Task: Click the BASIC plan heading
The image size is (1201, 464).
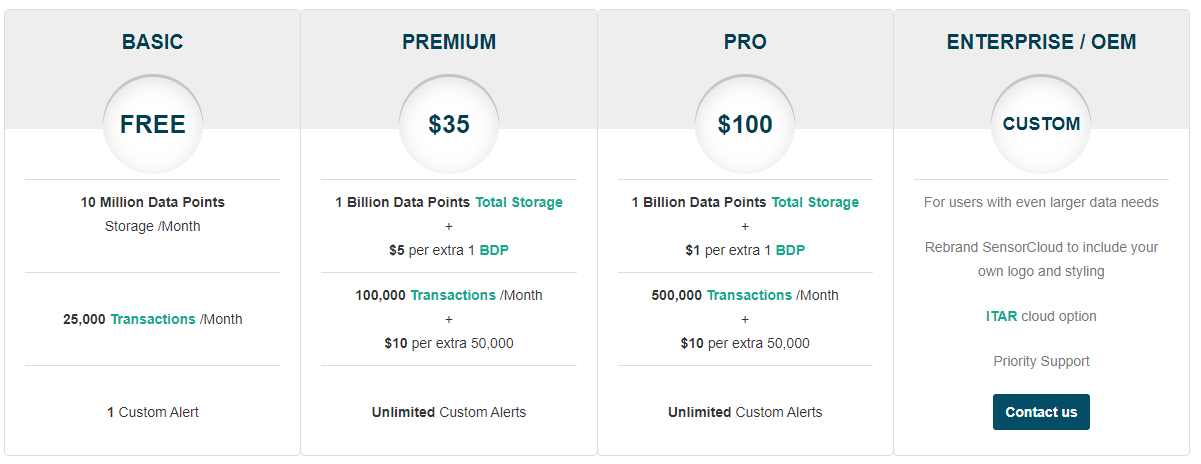Action: point(153,42)
